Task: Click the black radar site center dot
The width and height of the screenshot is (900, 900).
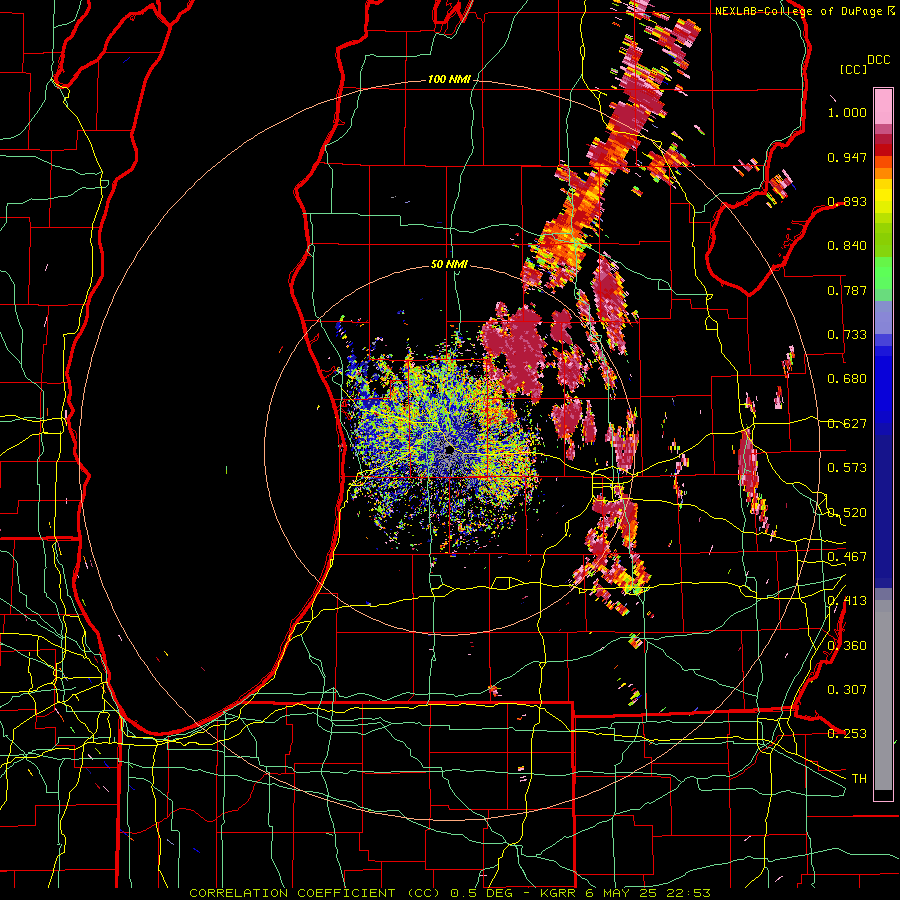Action: pos(449,449)
